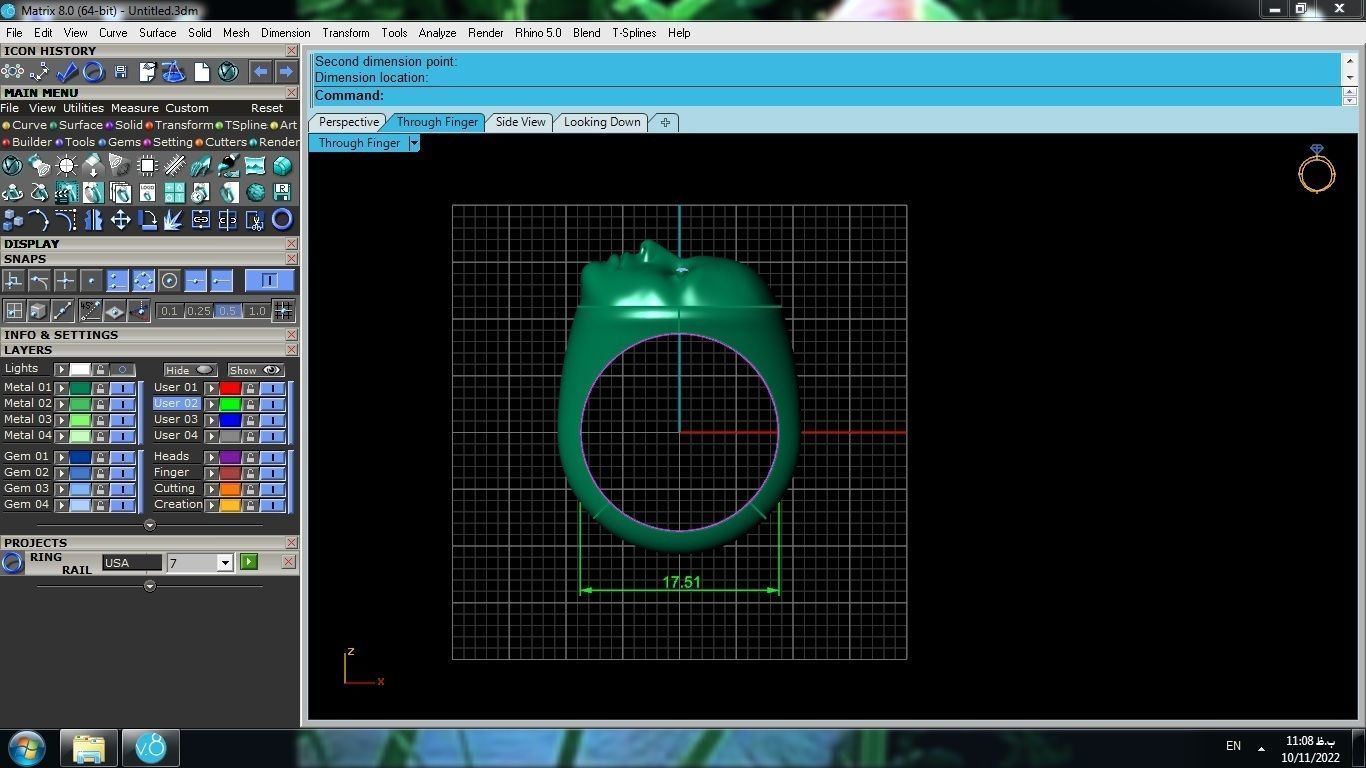Screen dimensions: 1366x768
Task: Collapse panel using arrow below Projects
Action: pos(150,586)
